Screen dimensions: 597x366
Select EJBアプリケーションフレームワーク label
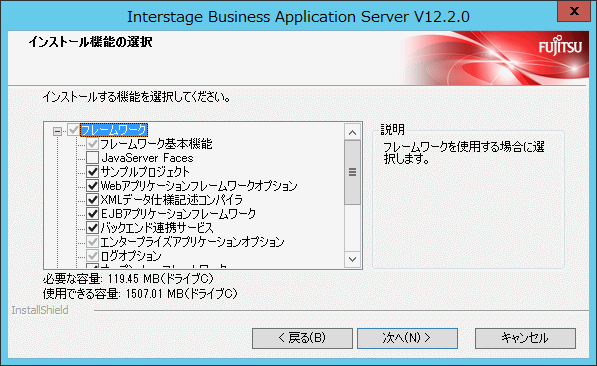tap(178, 214)
